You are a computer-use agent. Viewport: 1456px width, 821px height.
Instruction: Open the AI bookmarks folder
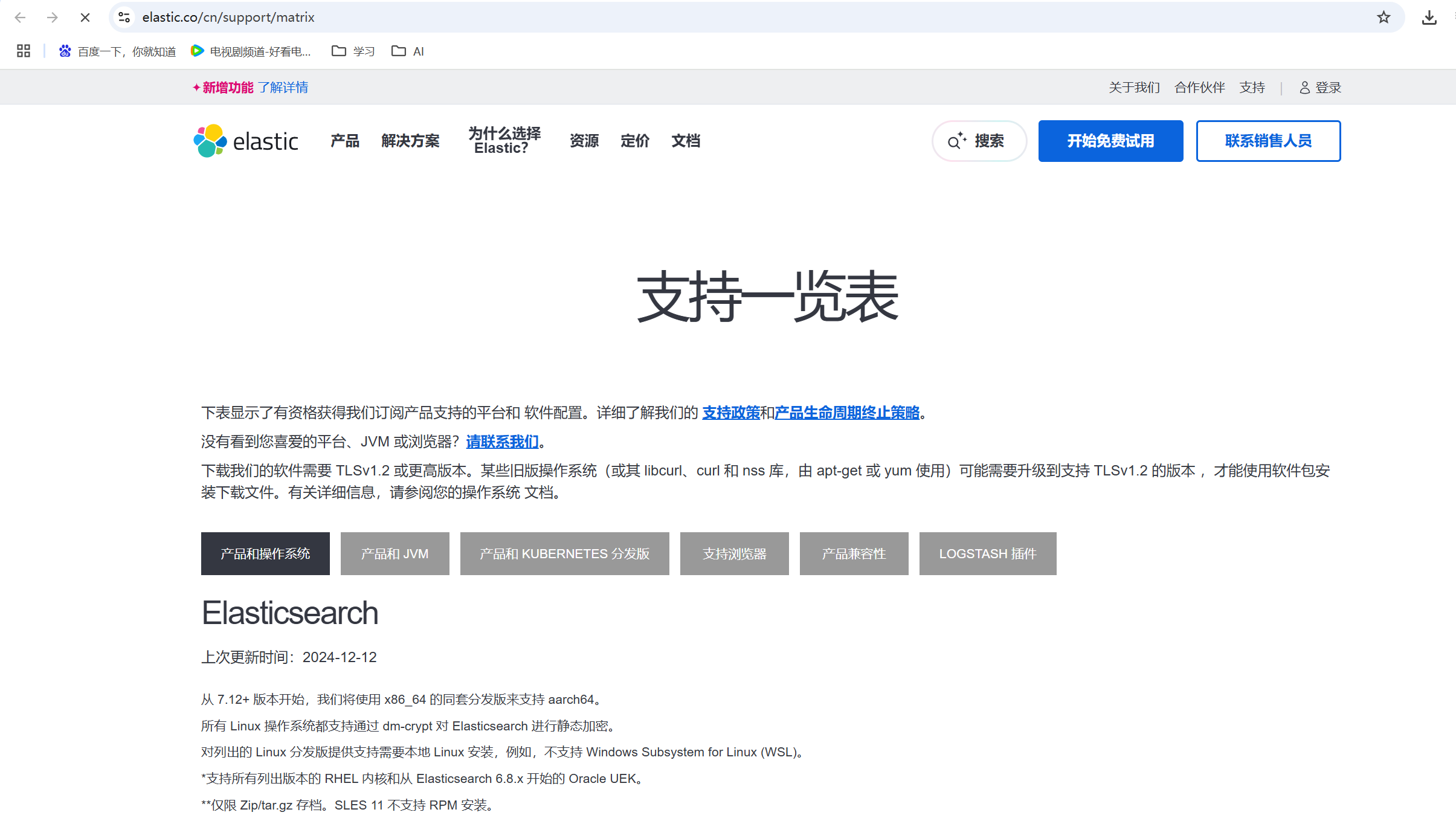point(408,51)
